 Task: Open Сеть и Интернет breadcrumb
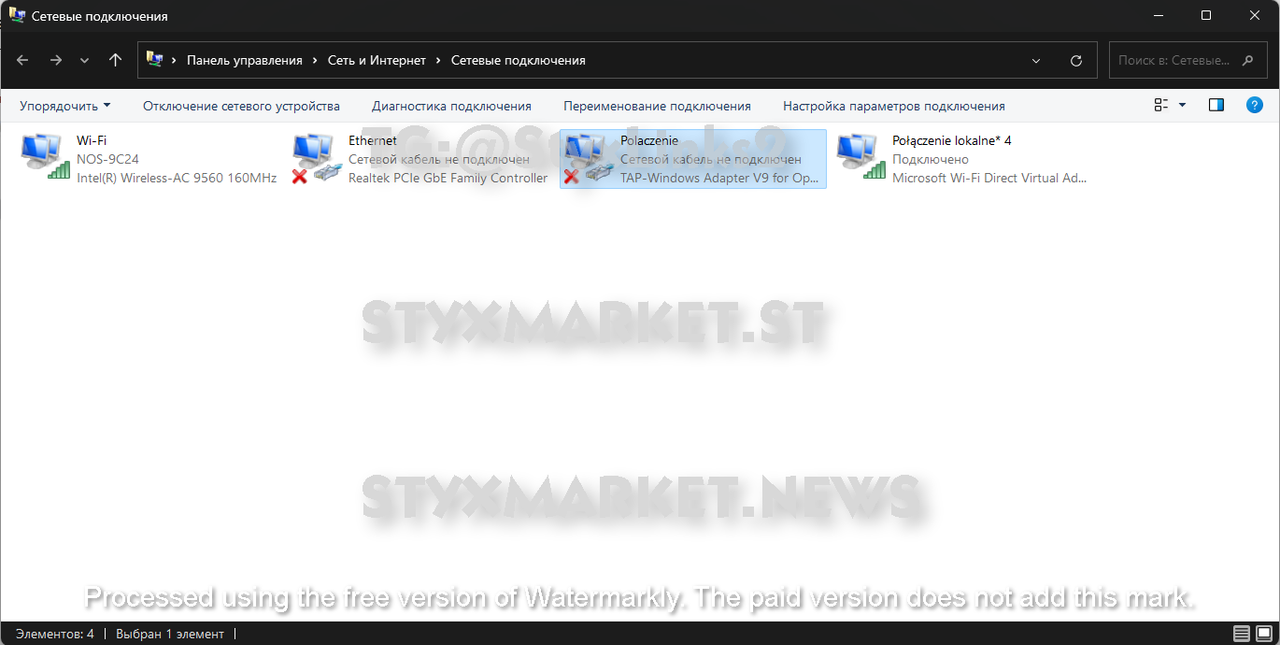(377, 61)
